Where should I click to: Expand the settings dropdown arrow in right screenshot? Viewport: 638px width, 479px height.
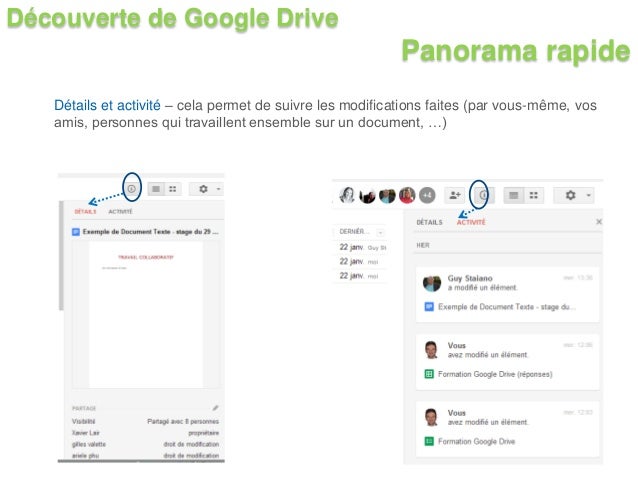click(x=588, y=195)
